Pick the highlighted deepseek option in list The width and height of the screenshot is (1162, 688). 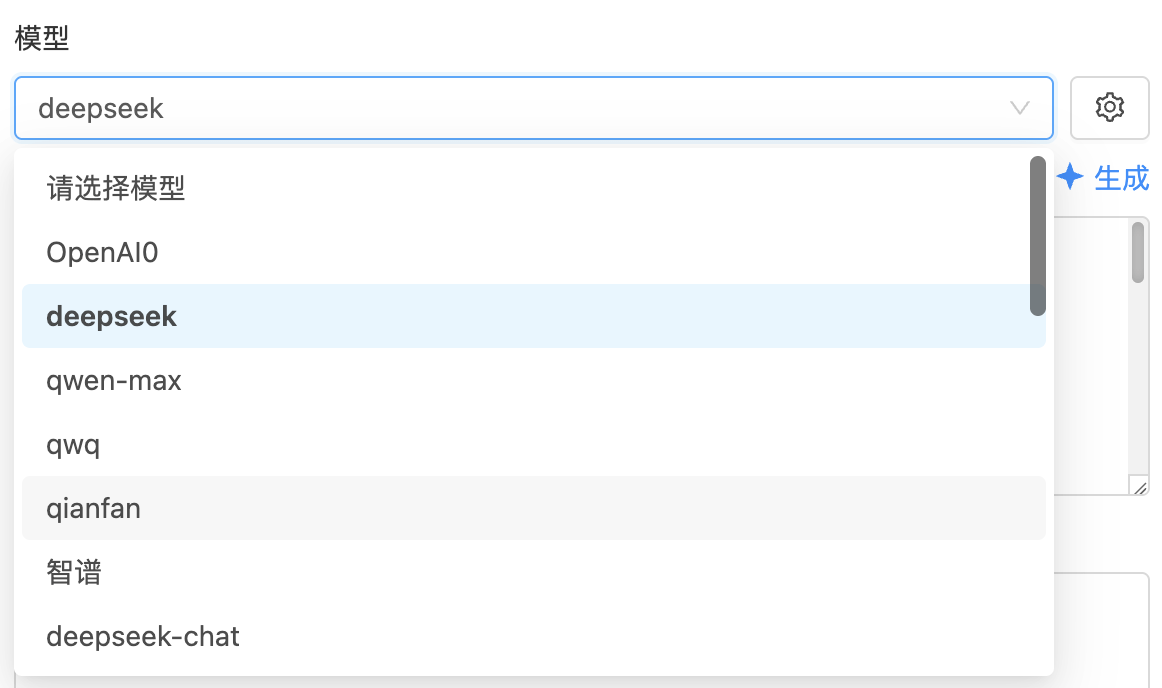coord(112,316)
